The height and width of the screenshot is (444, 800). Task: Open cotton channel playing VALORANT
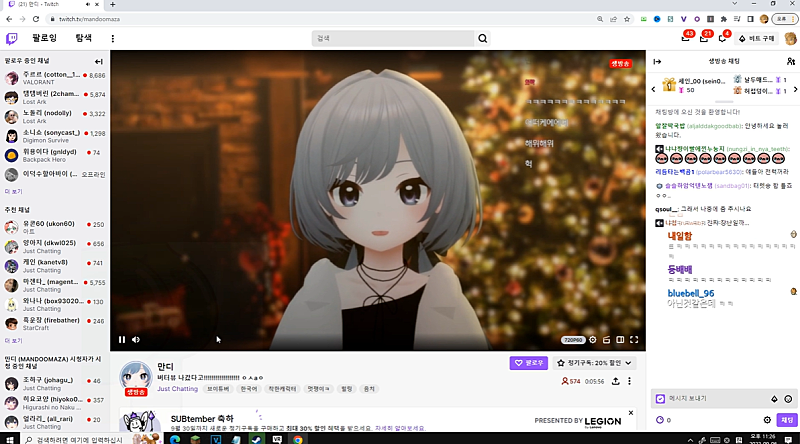tap(55, 78)
